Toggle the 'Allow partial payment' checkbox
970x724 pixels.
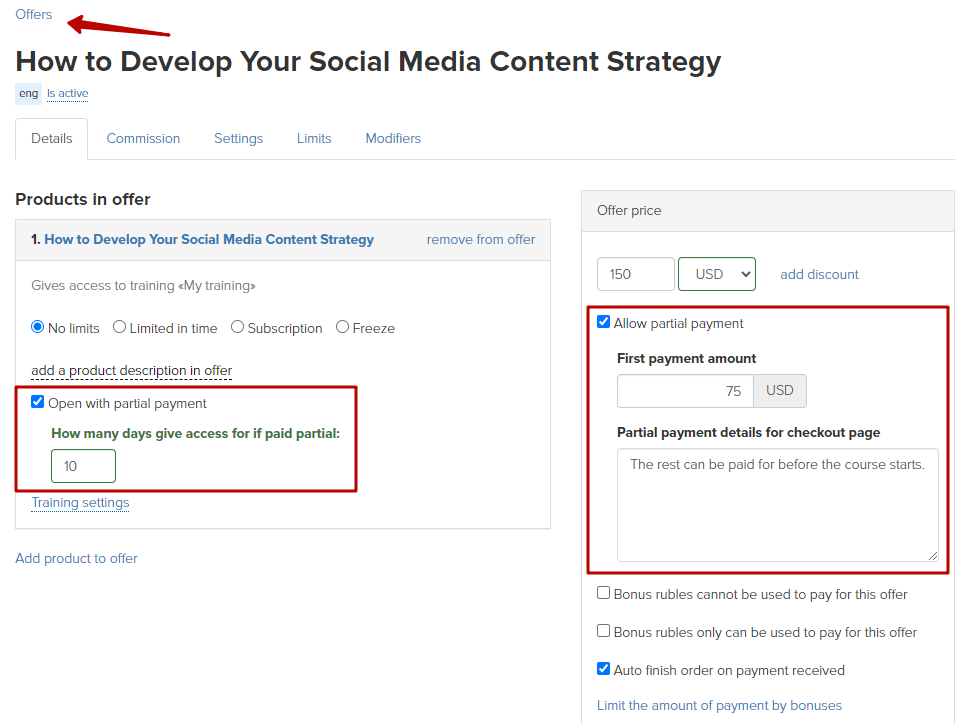[x=604, y=322]
